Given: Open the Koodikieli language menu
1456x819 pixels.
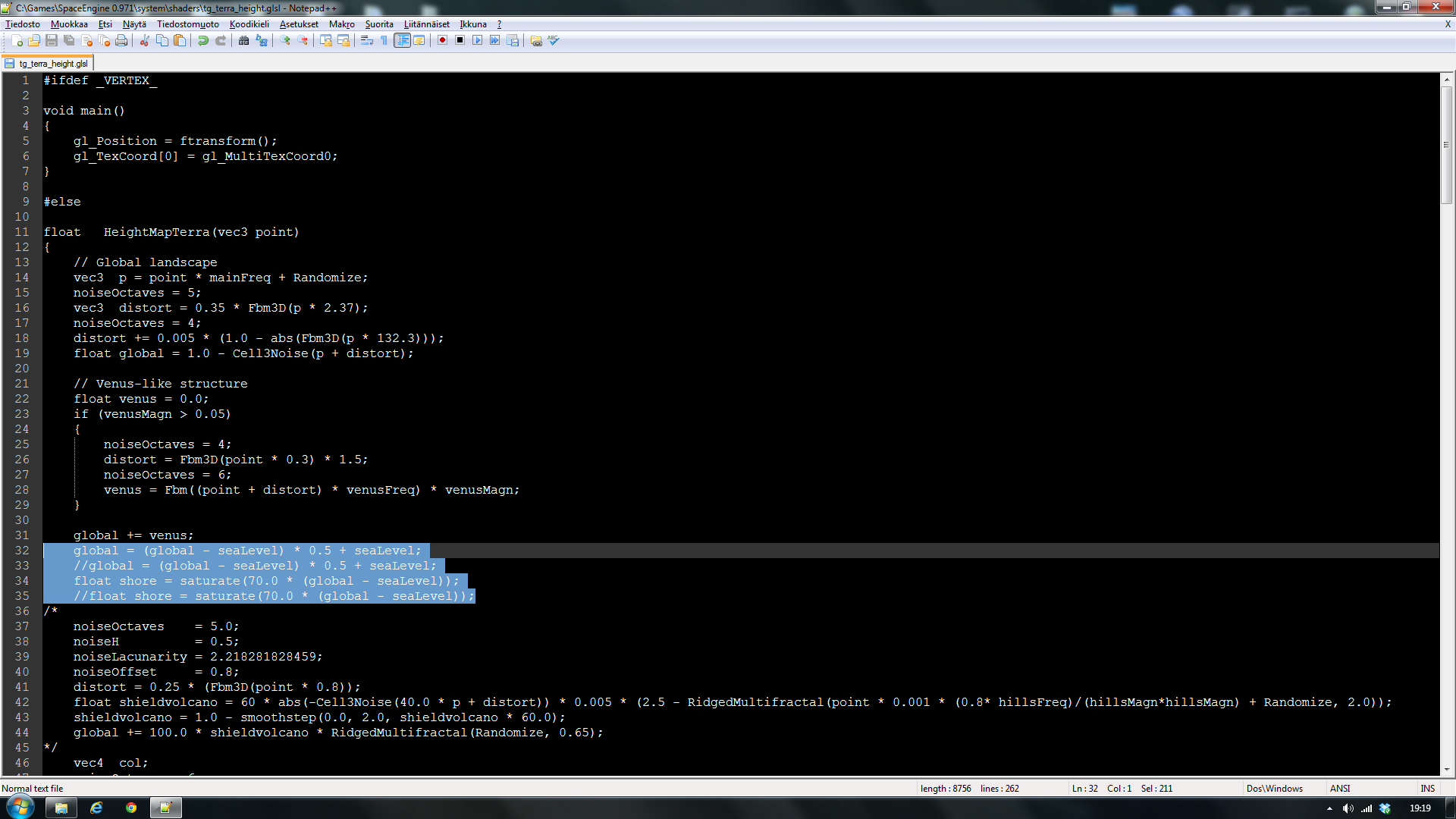Looking at the screenshot, I should 249,24.
